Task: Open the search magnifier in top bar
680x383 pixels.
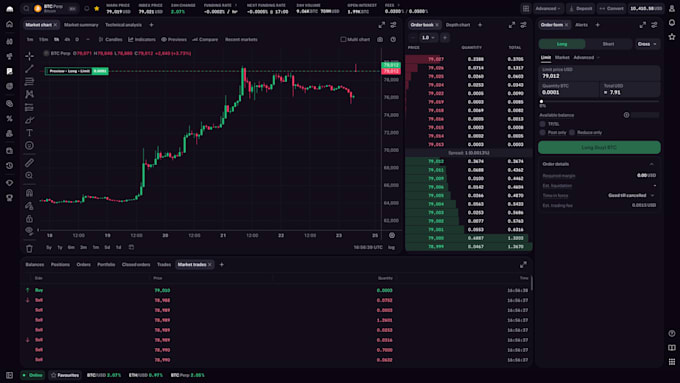Action: [26, 8]
